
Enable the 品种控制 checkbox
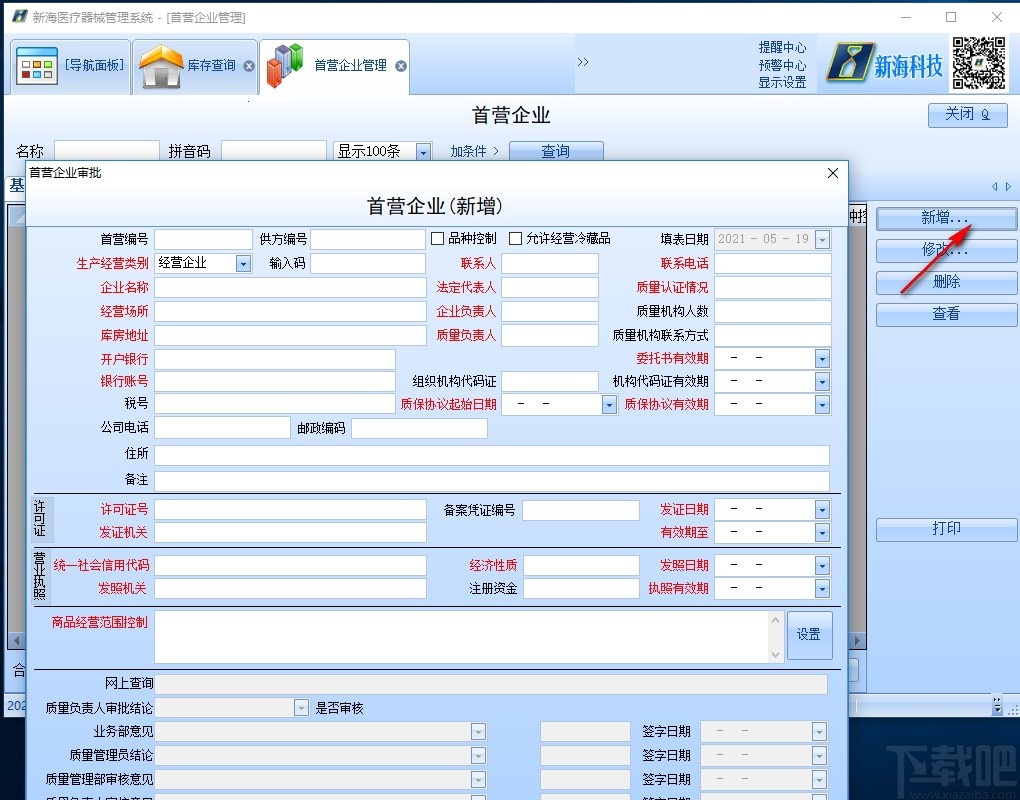(437, 238)
